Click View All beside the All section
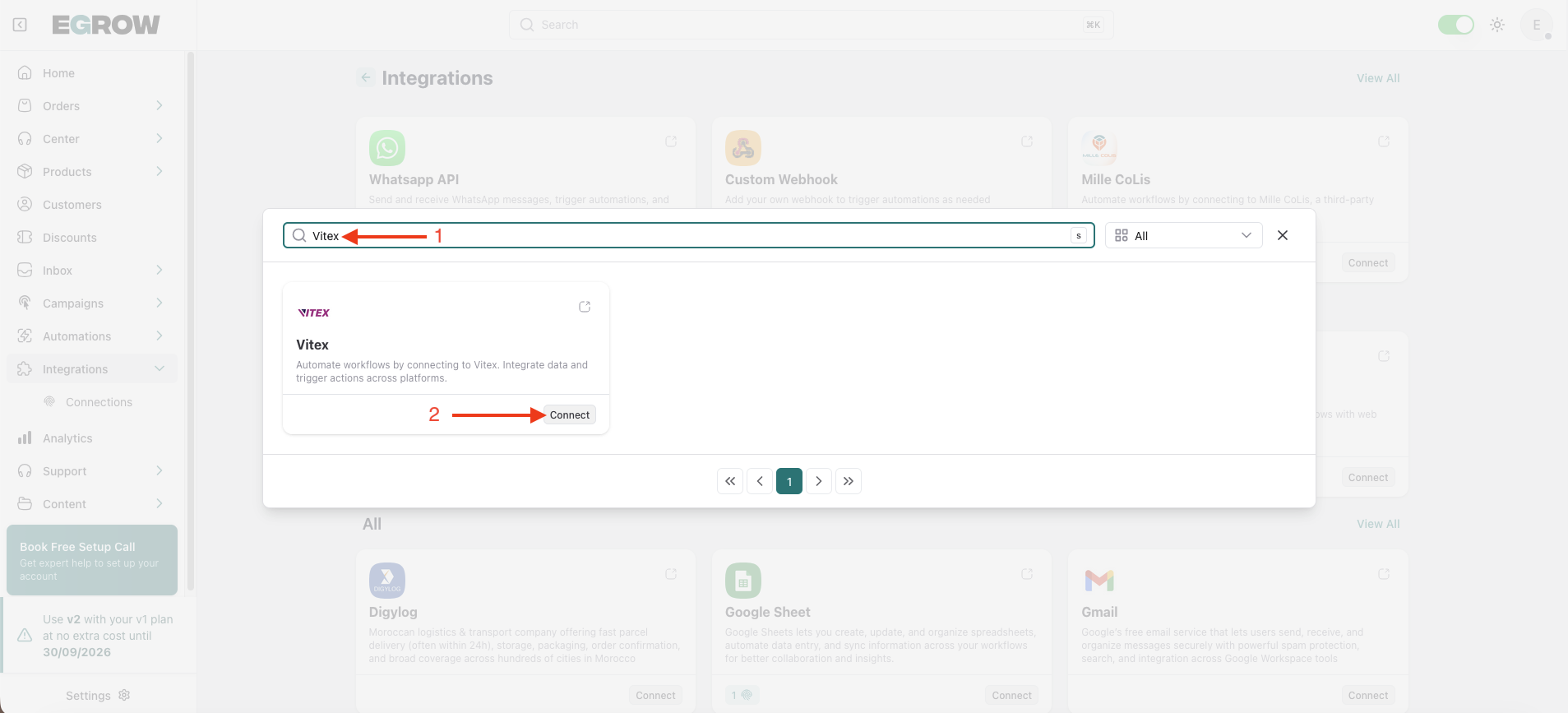Image resolution: width=1568 pixels, height=713 pixels. [x=1378, y=524]
